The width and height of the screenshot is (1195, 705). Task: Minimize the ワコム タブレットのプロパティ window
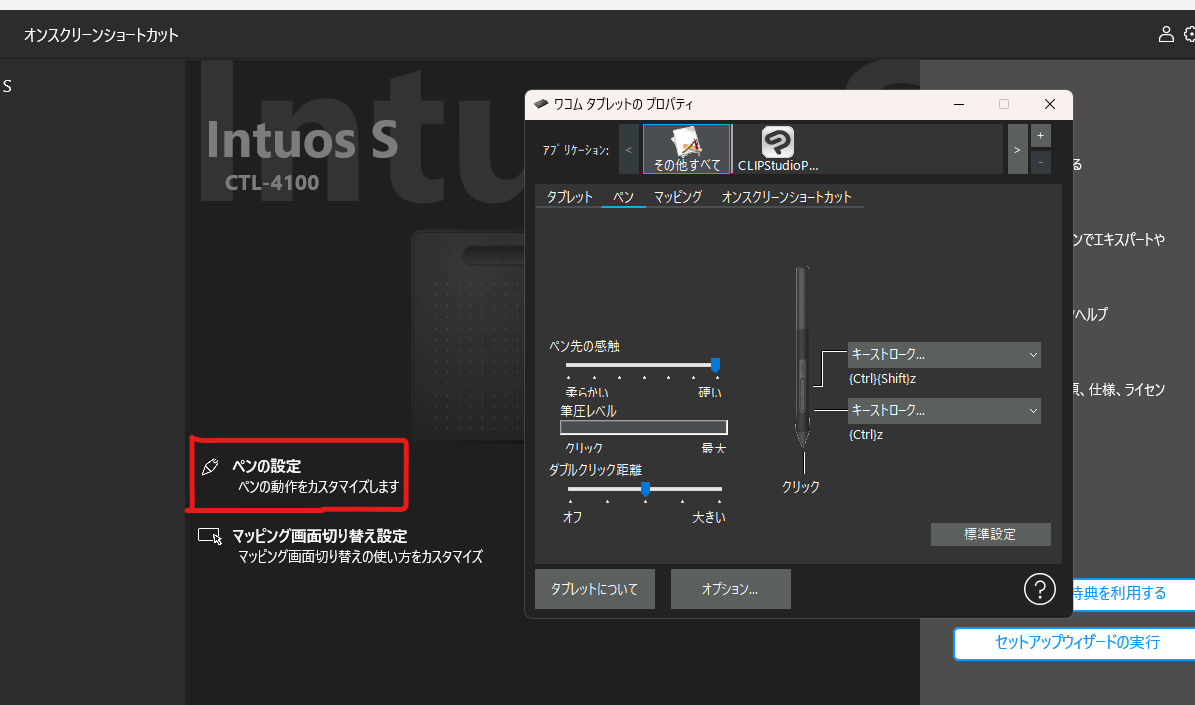point(959,104)
